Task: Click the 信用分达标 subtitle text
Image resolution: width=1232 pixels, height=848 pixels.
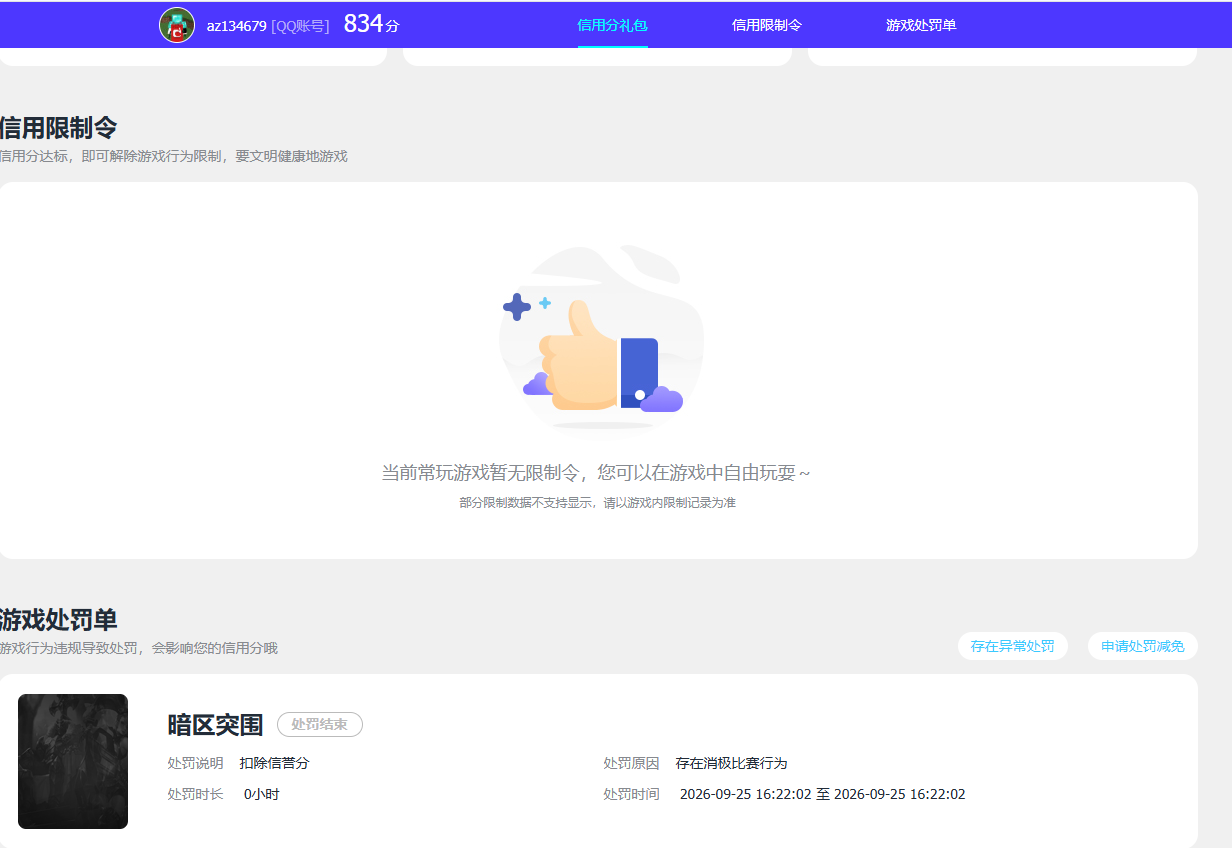Action: (x=174, y=156)
